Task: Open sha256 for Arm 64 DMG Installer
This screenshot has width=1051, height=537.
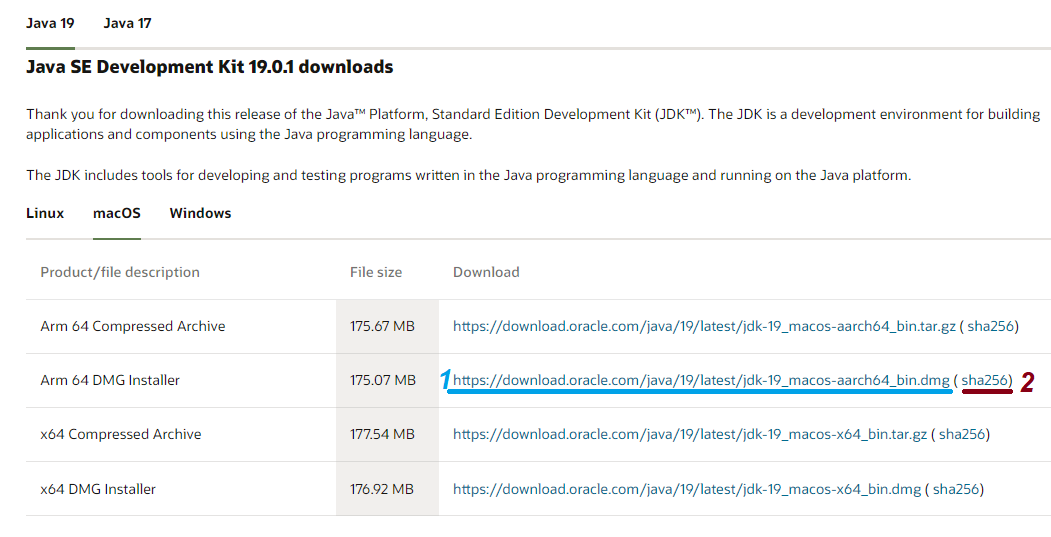Action: [x=985, y=380]
